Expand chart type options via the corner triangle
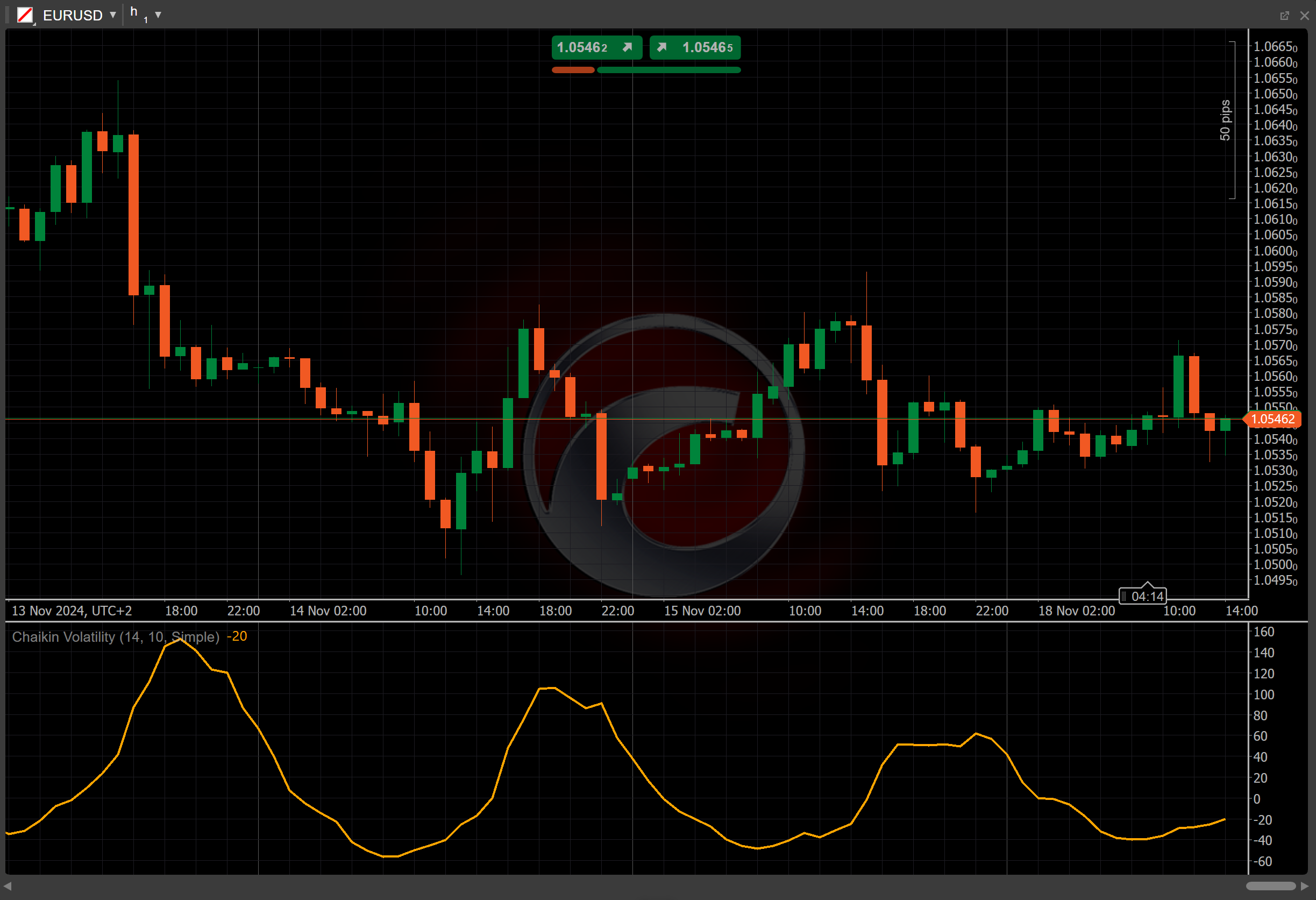This screenshot has height=900, width=1316. 34,25
